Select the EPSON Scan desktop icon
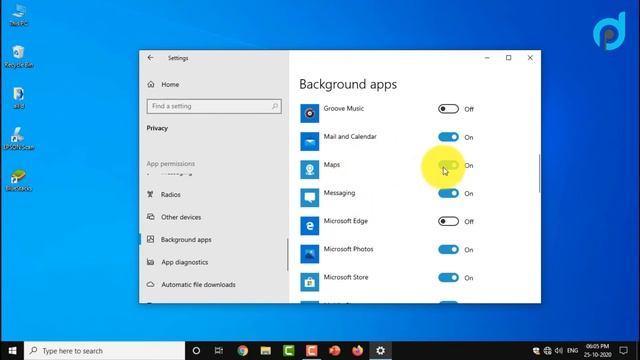 18,139
